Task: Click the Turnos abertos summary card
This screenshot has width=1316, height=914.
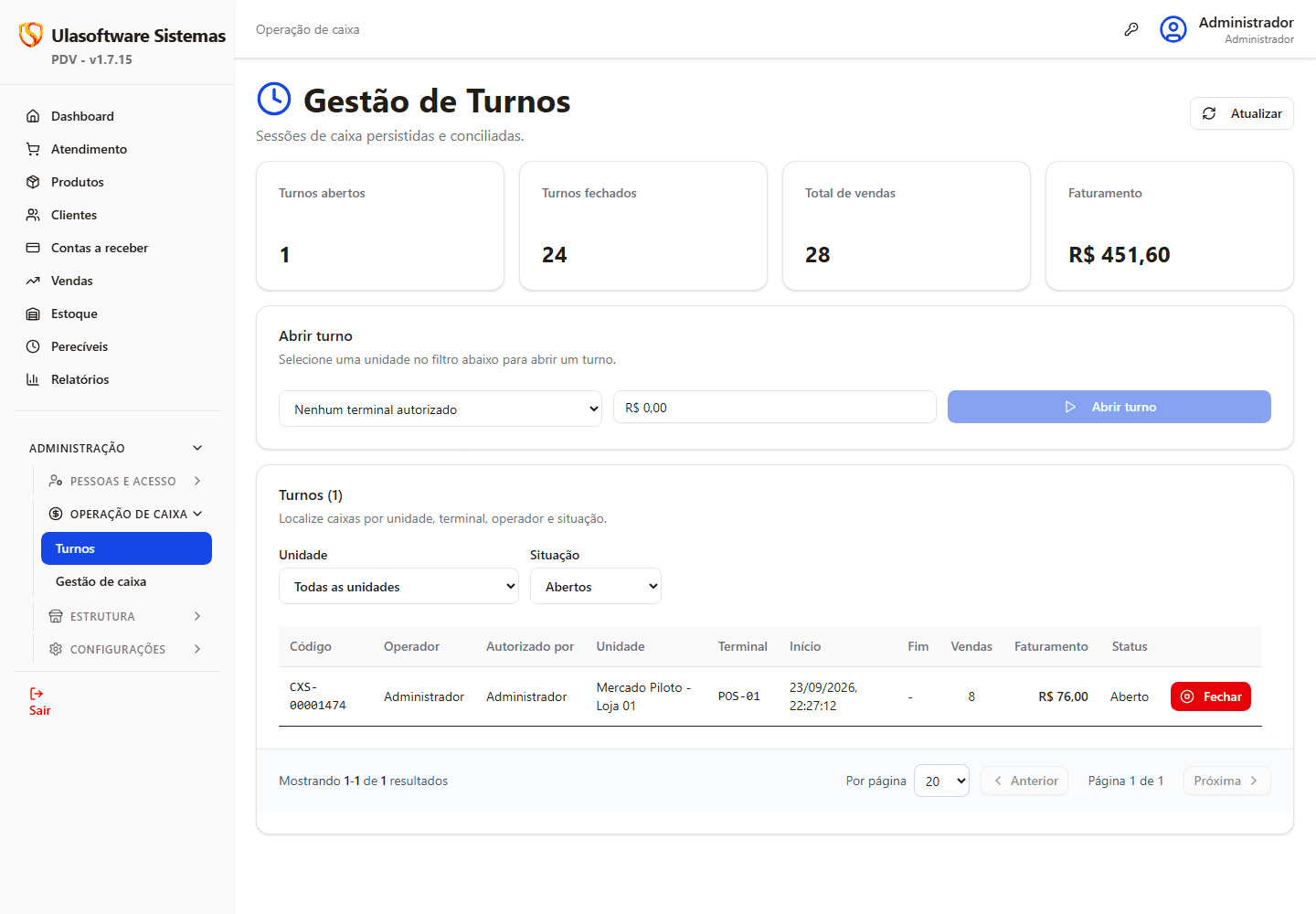Action: (x=380, y=226)
